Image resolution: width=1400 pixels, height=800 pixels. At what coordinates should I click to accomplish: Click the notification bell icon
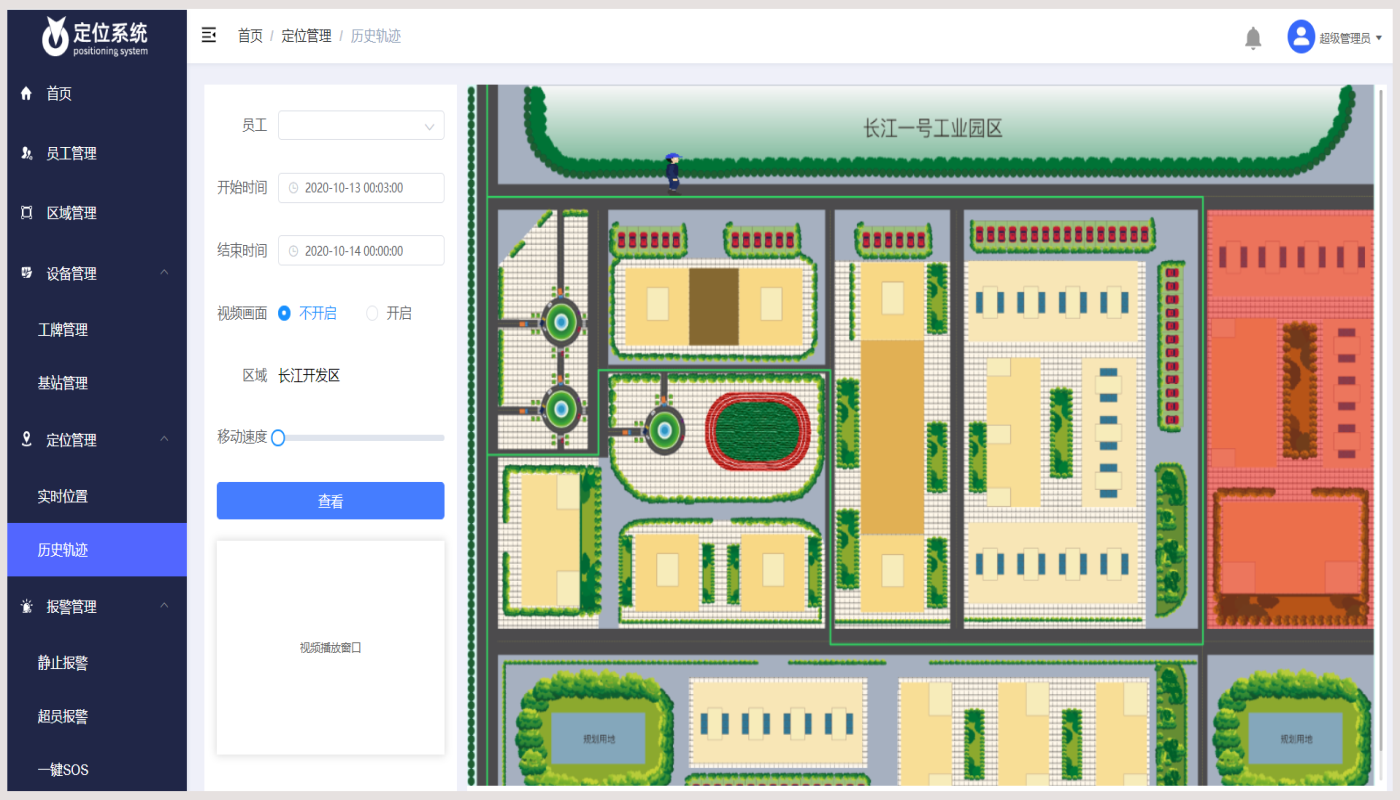tap(1252, 38)
